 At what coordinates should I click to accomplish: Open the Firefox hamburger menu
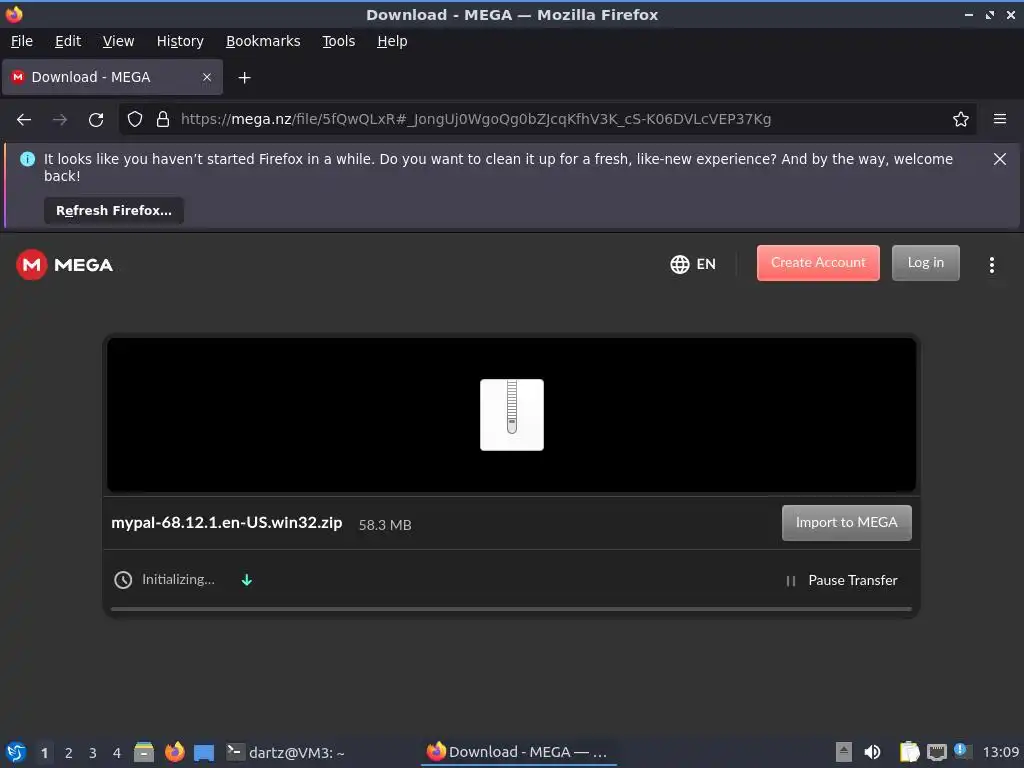[1000, 119]
